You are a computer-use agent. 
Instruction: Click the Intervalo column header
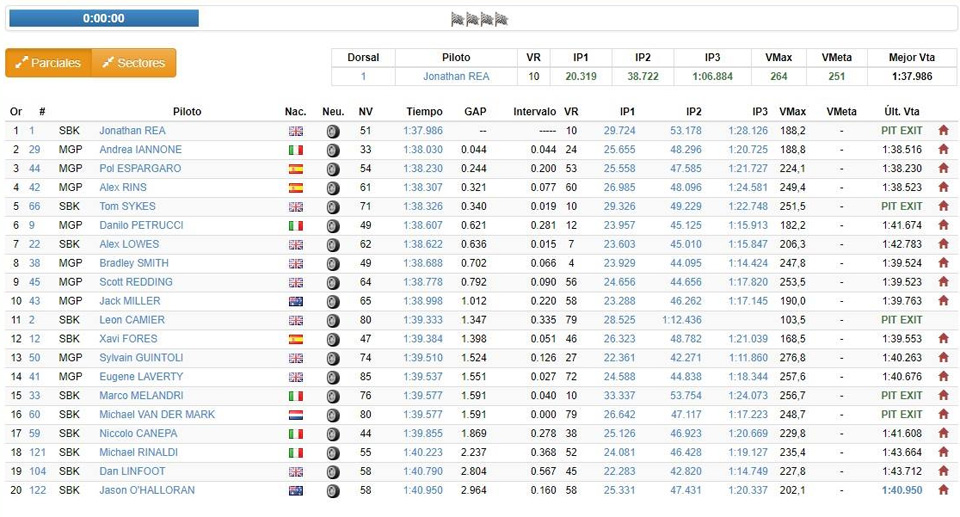(x=534, y=111)
